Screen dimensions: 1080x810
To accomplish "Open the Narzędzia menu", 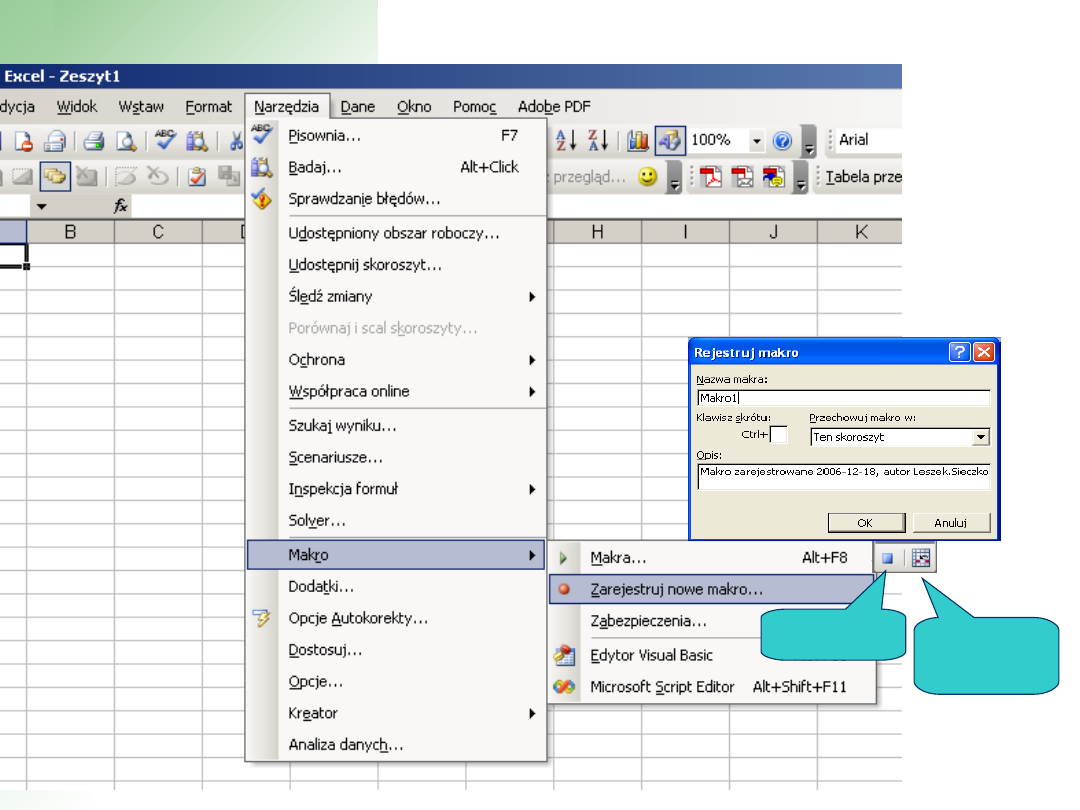I will pos(287,107).
